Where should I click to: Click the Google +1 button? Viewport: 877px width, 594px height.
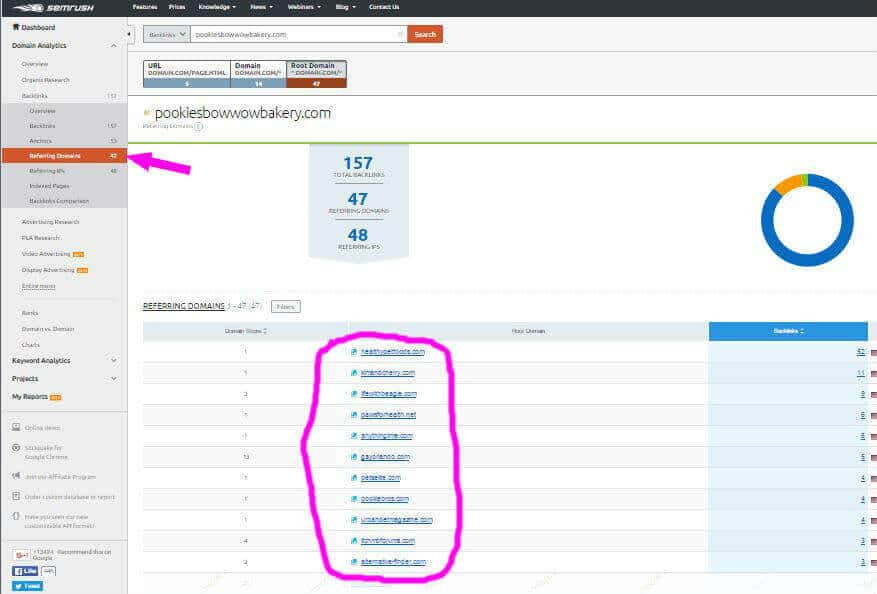tap(21, 555)
